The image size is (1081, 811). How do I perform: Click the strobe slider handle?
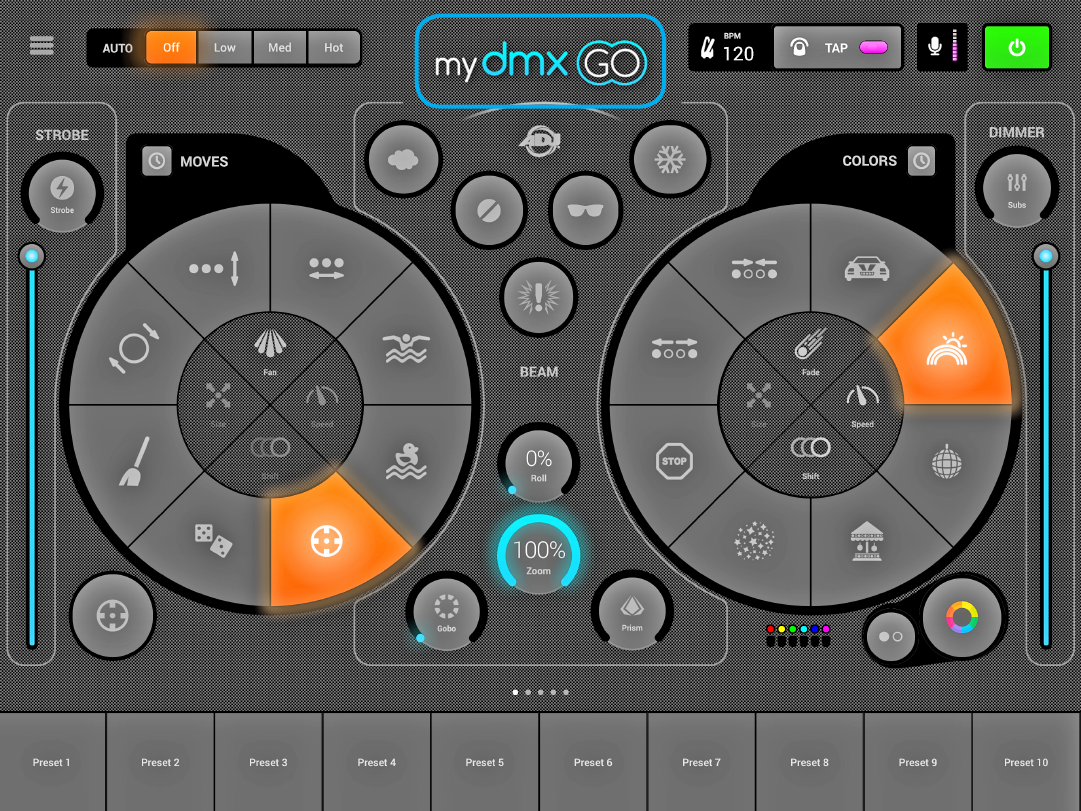pyautogui.click(x=32, y=257)
